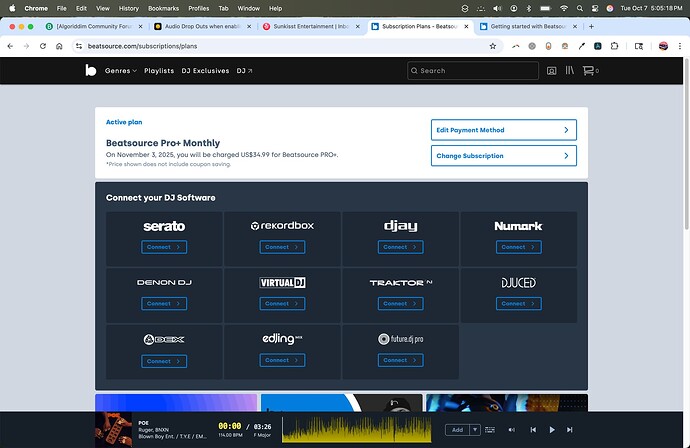
Task: Click the page vertical scrollbar
Action: (686, 145)
